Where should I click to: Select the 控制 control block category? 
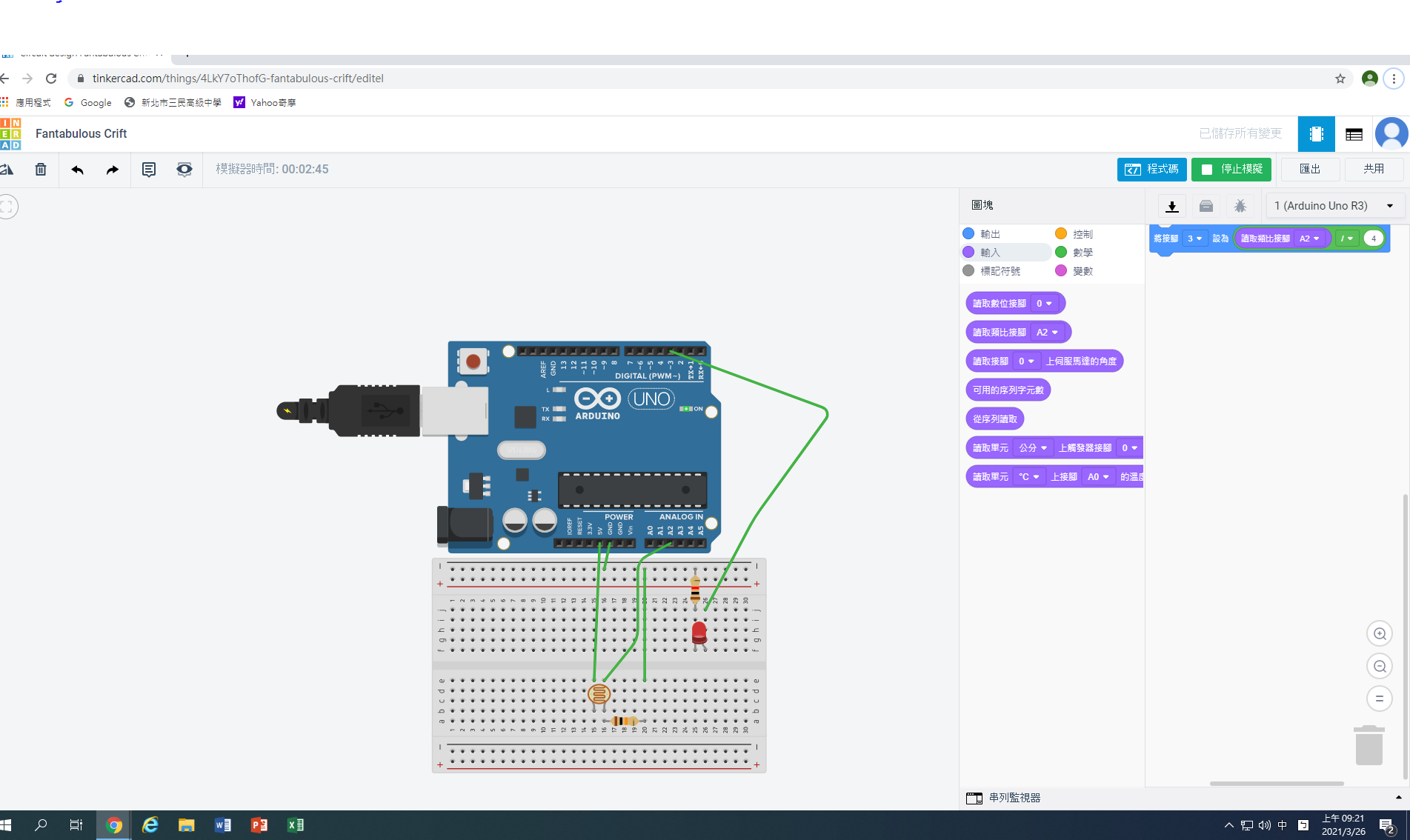point(1082,234)
